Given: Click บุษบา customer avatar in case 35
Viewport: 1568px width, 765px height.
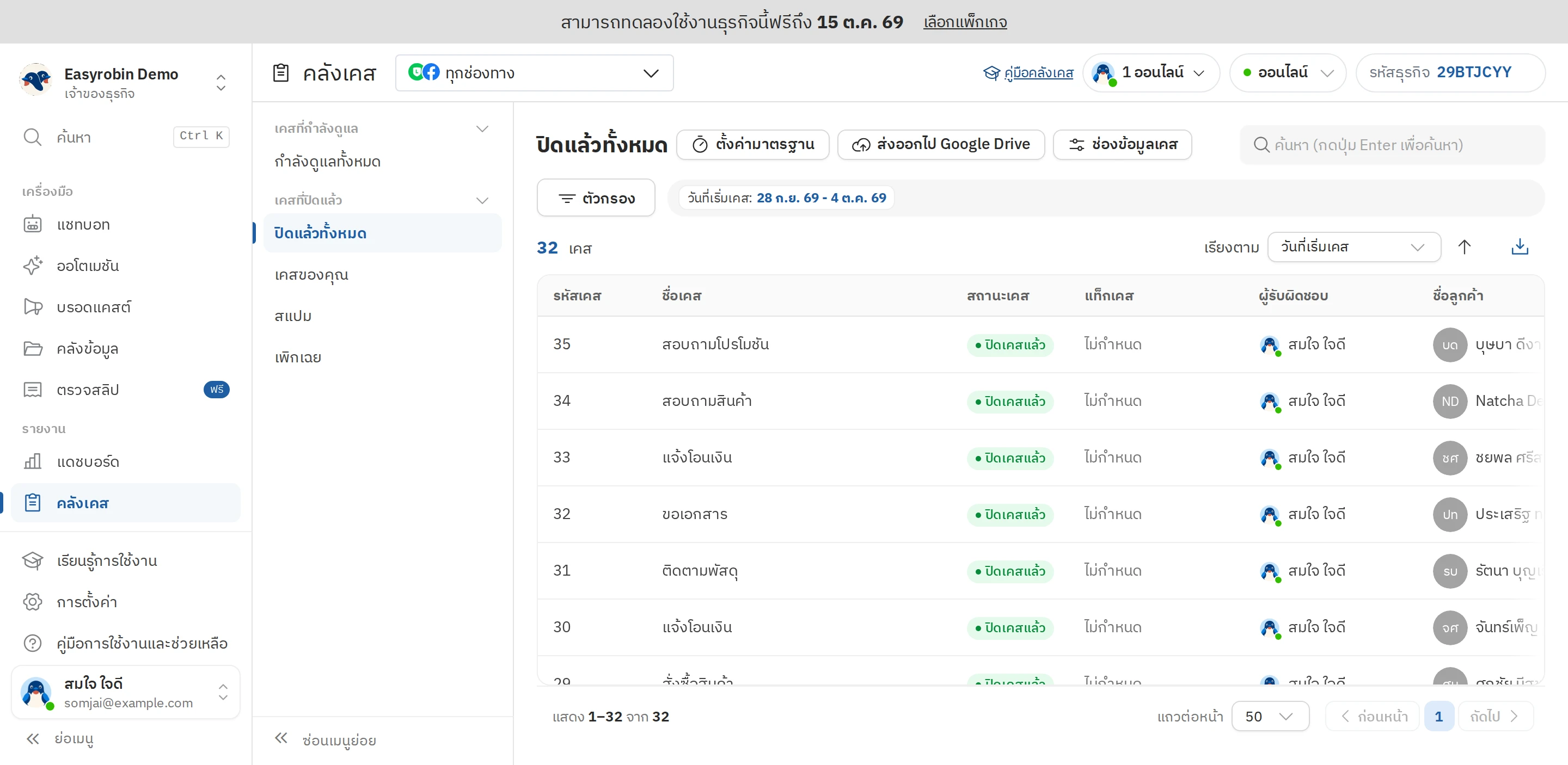Looking at the screenshot, I should (x=1449, y=345).
